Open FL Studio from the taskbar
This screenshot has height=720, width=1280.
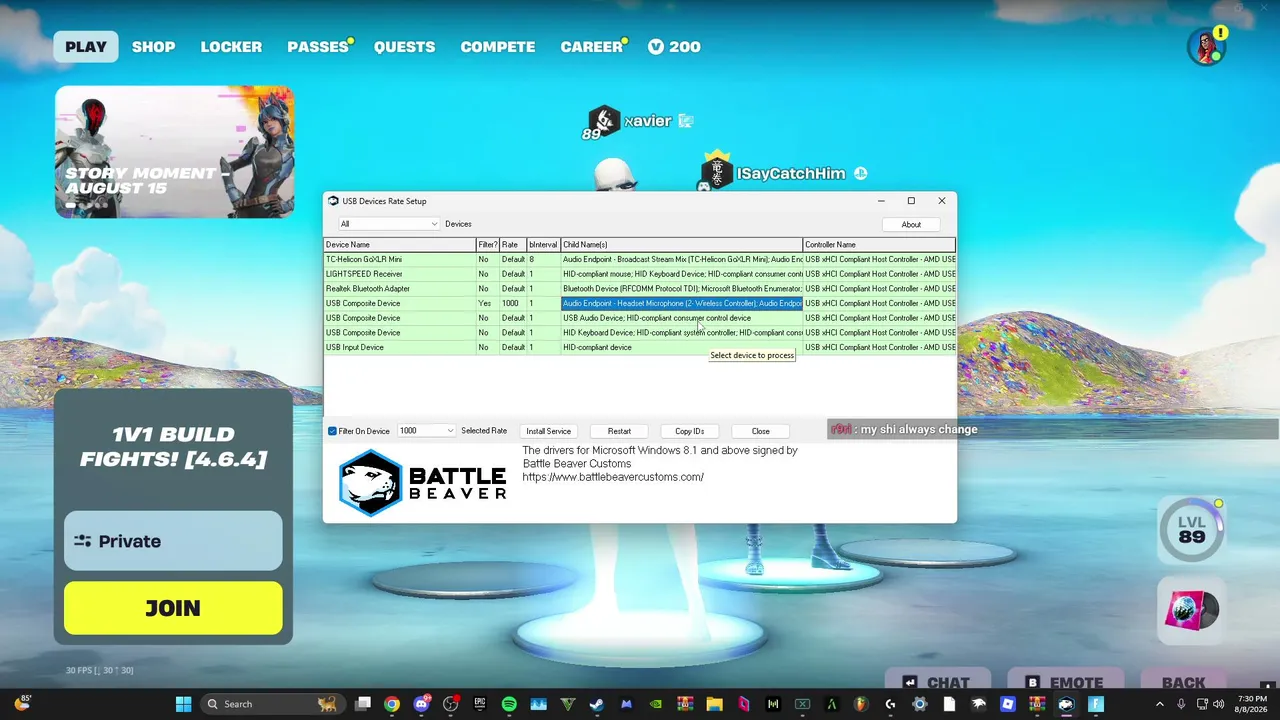(861, 704)
